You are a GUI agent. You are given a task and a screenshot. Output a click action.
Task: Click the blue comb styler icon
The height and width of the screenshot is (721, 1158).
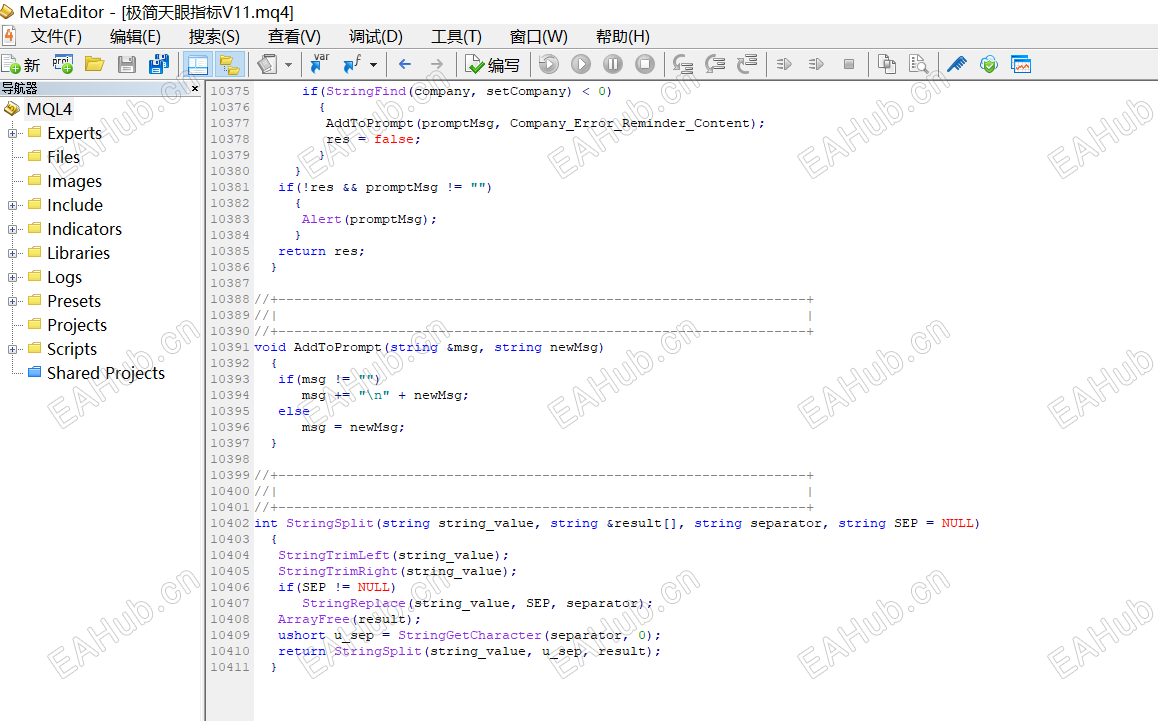tap(957, 65)
